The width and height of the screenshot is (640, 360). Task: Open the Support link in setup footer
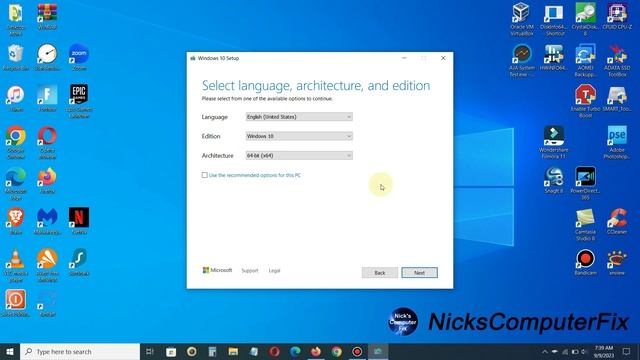[x=250, y=271]
